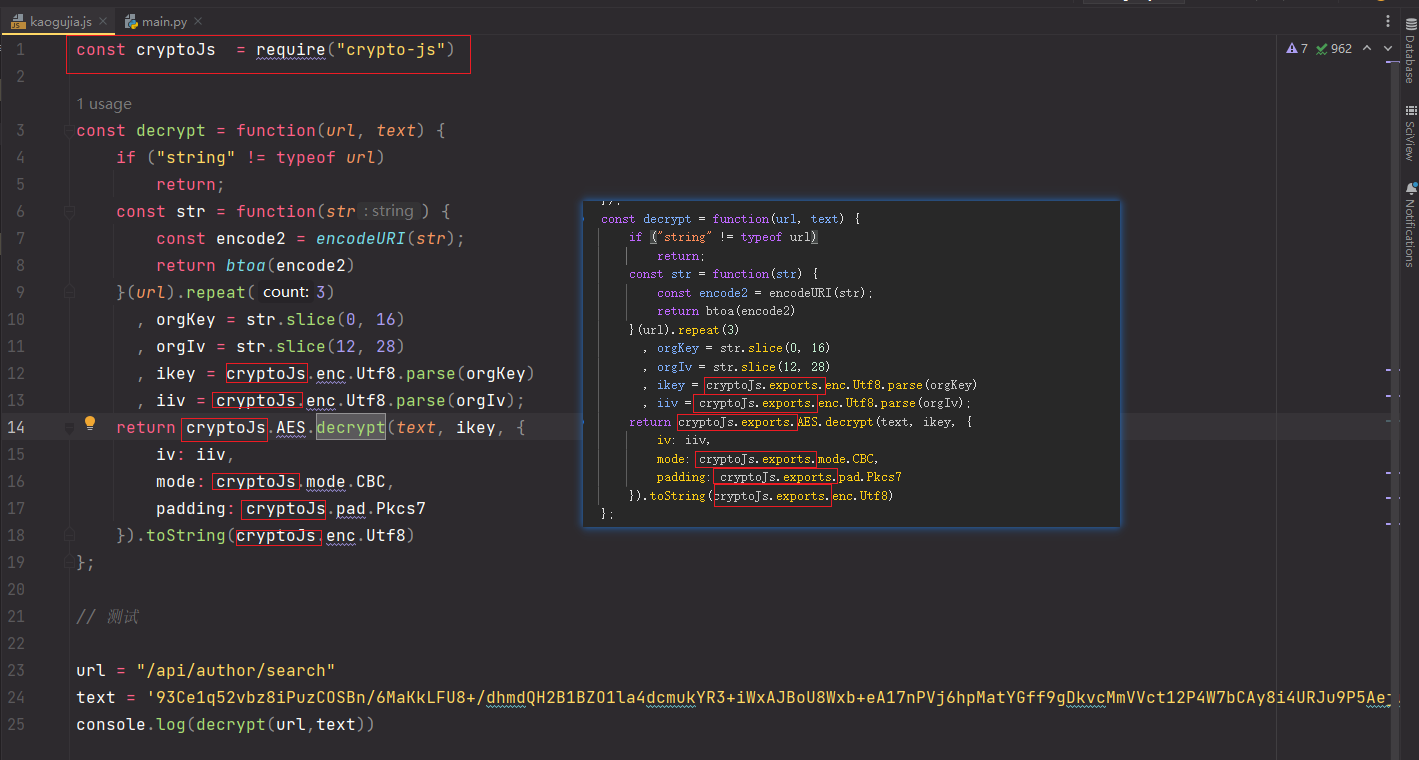Toggle the fold marker at line 9

click(69, 293)
